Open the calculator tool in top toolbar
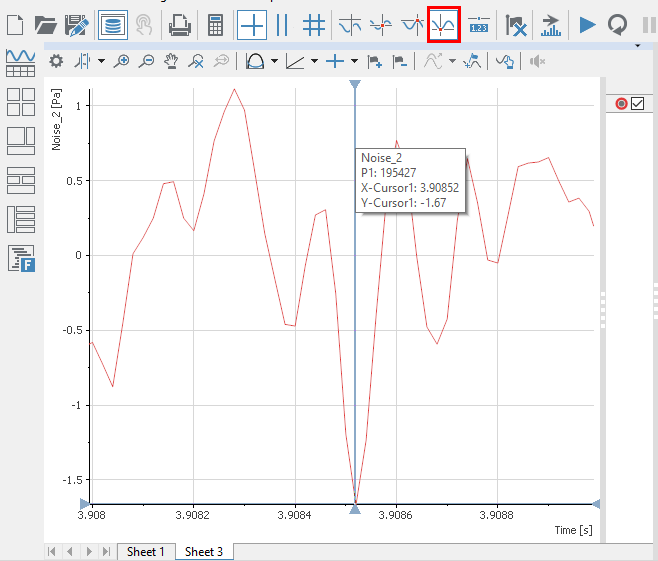Screen dimensions: 658x561 (x=215, y=25)
